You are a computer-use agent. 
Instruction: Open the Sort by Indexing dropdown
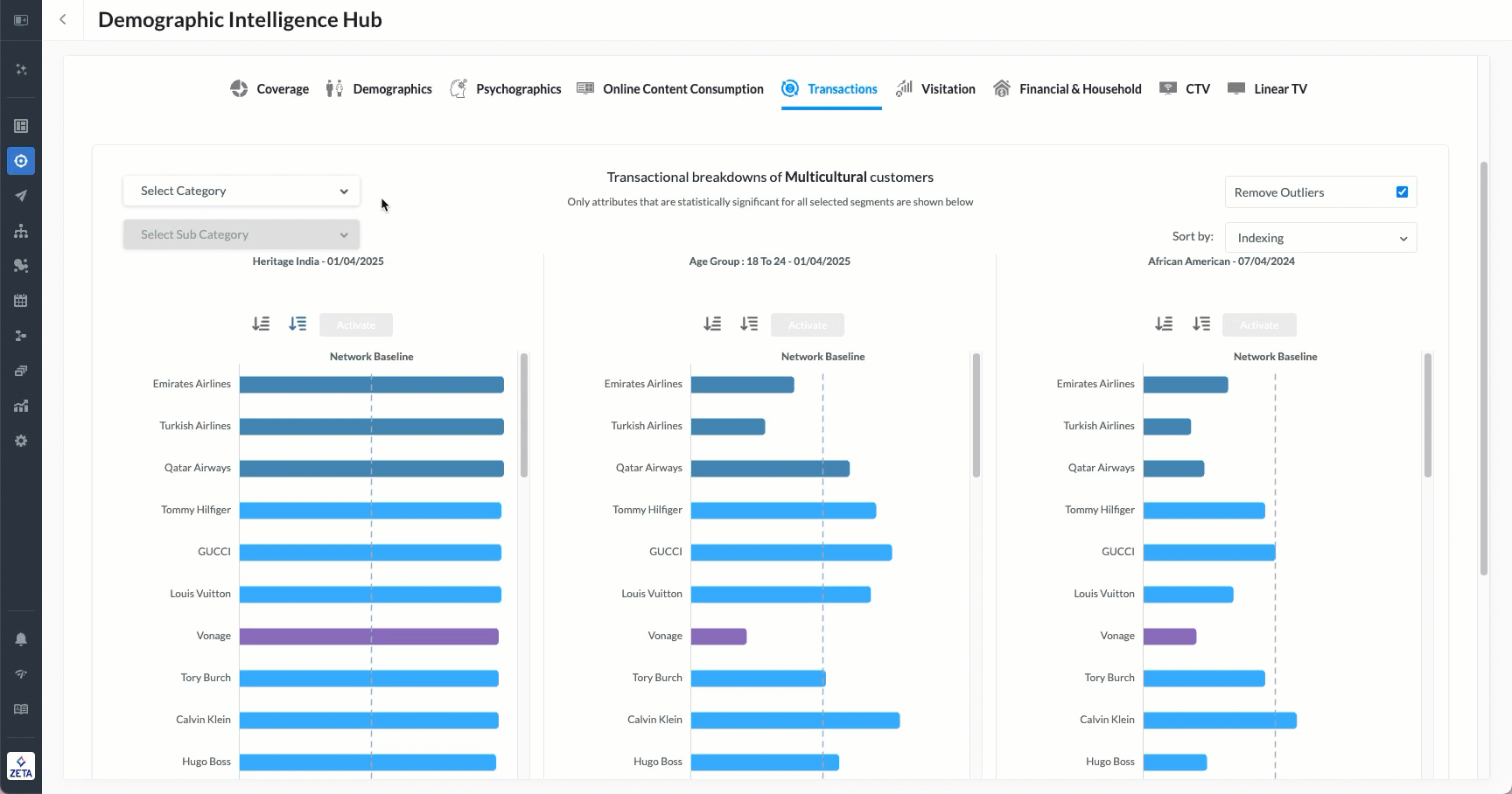pos(1320,238)
